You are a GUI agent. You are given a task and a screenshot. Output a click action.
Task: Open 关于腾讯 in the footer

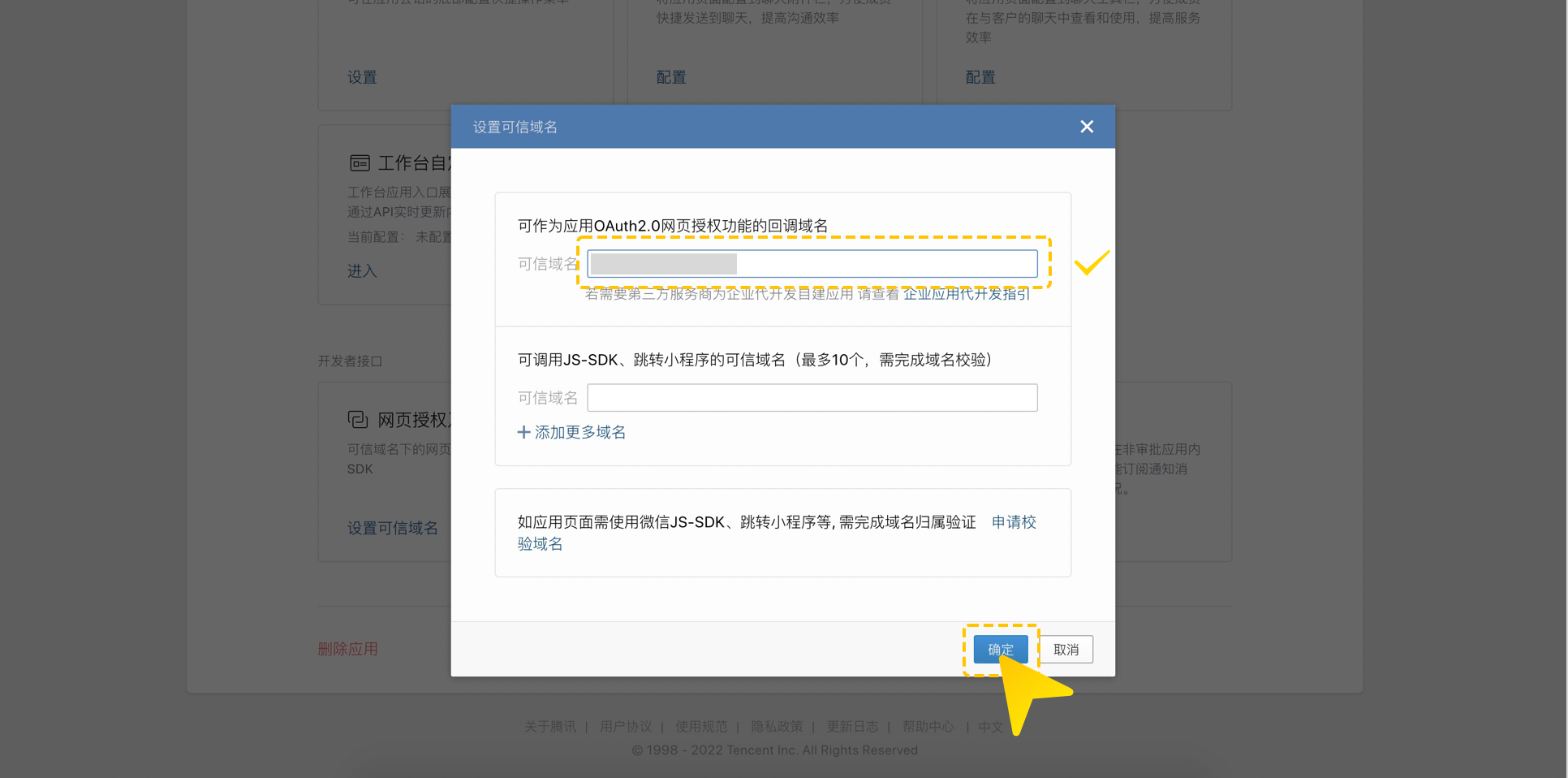549,726
